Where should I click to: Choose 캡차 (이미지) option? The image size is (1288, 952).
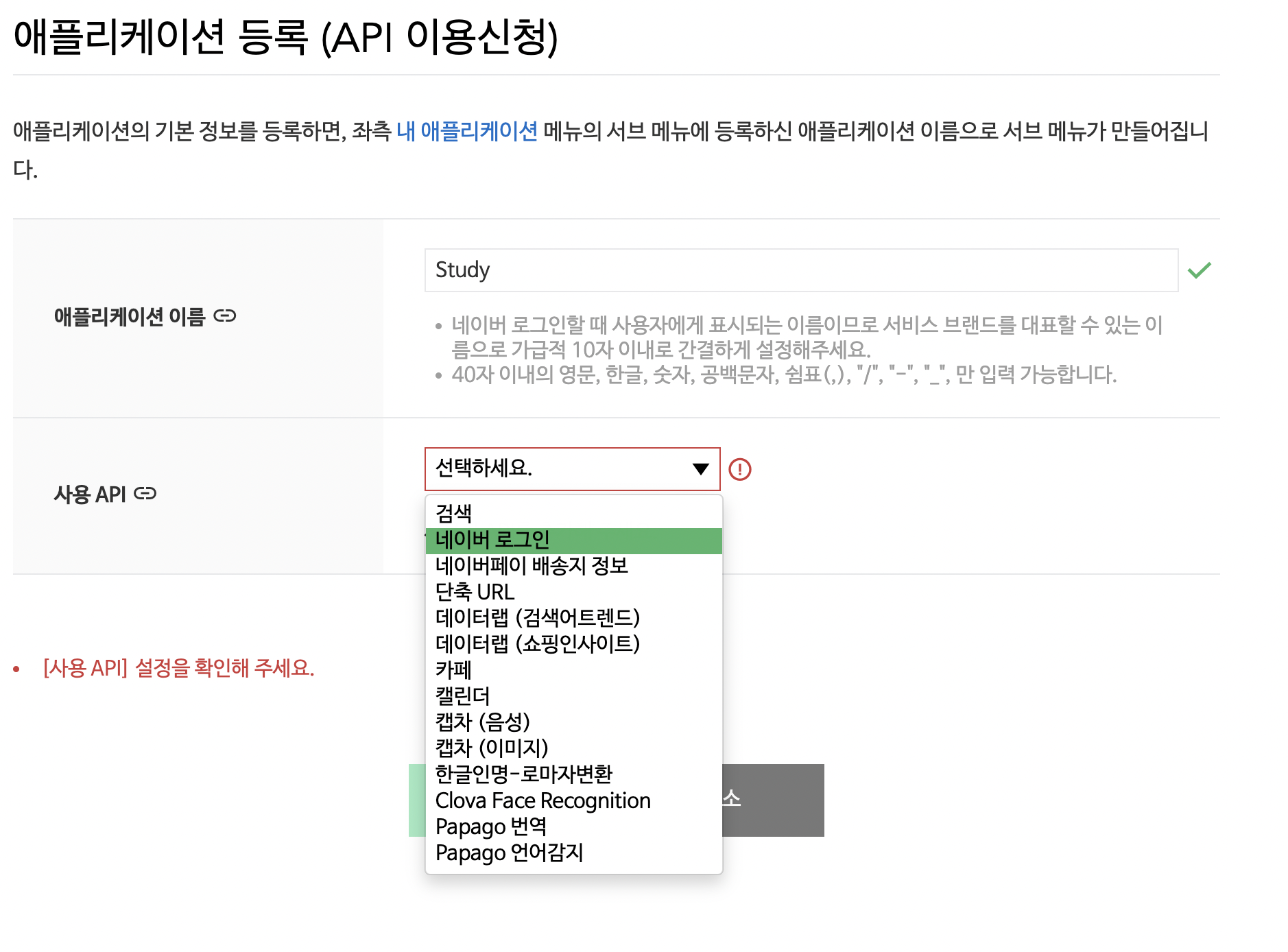point(573,749)
